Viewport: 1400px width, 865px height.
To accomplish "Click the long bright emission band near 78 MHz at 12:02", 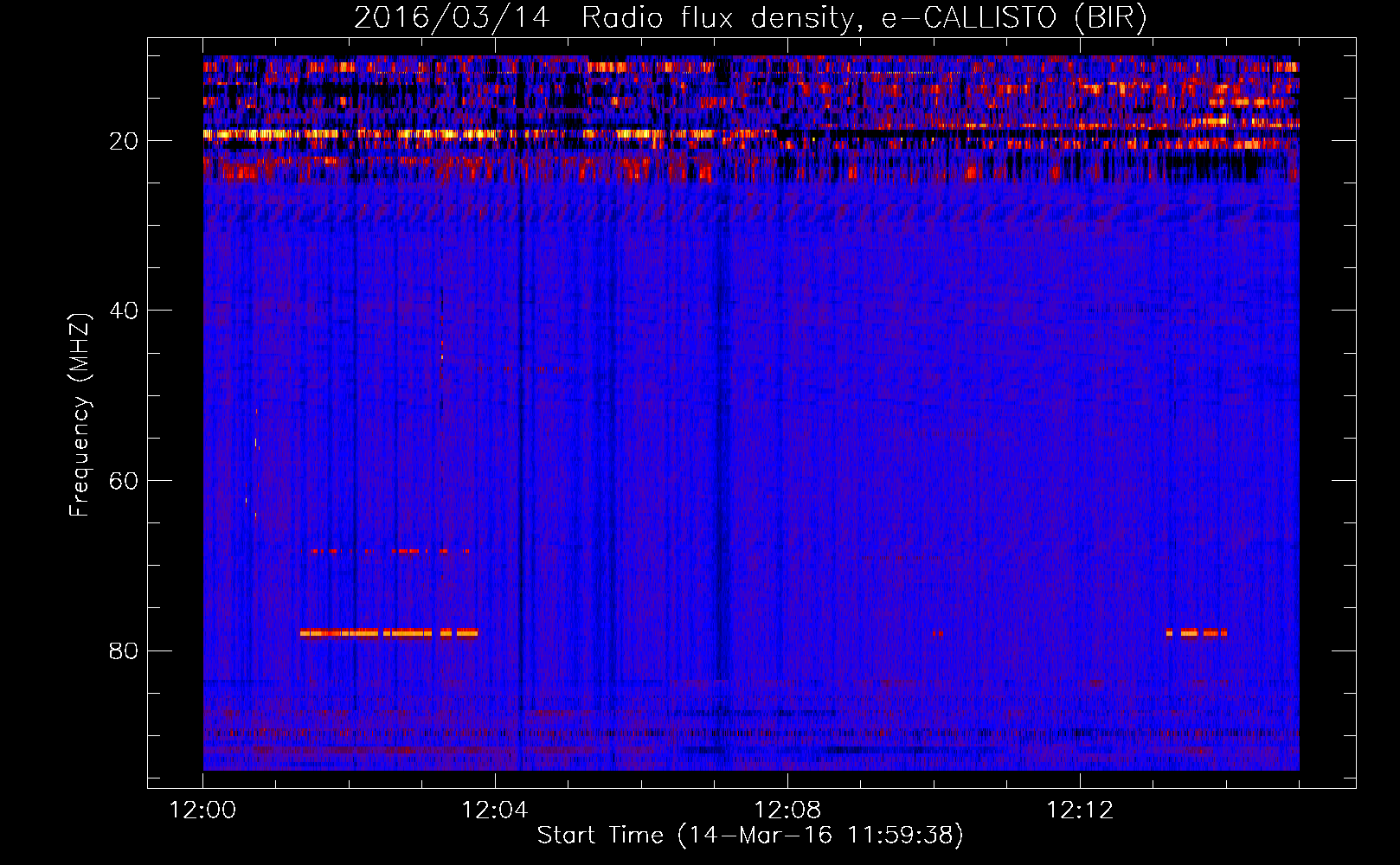I will (x=389, y=632).
